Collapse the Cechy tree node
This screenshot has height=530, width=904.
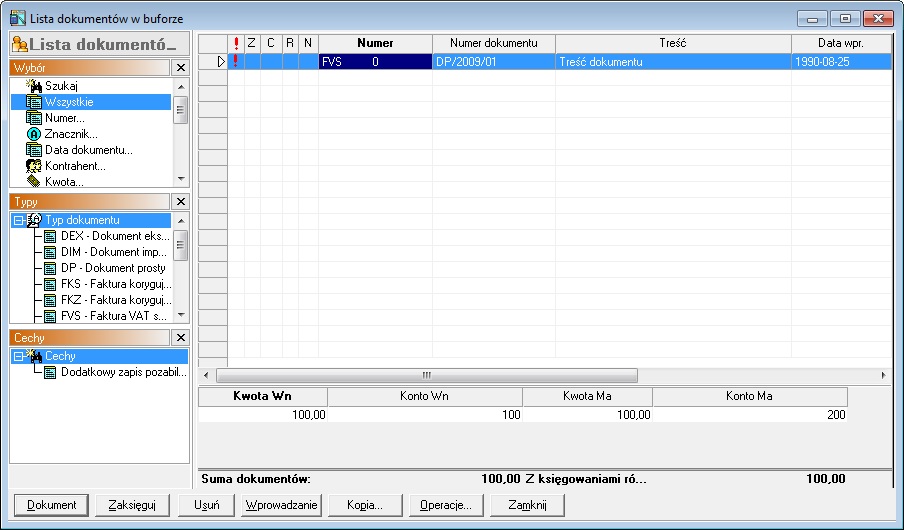18,356
